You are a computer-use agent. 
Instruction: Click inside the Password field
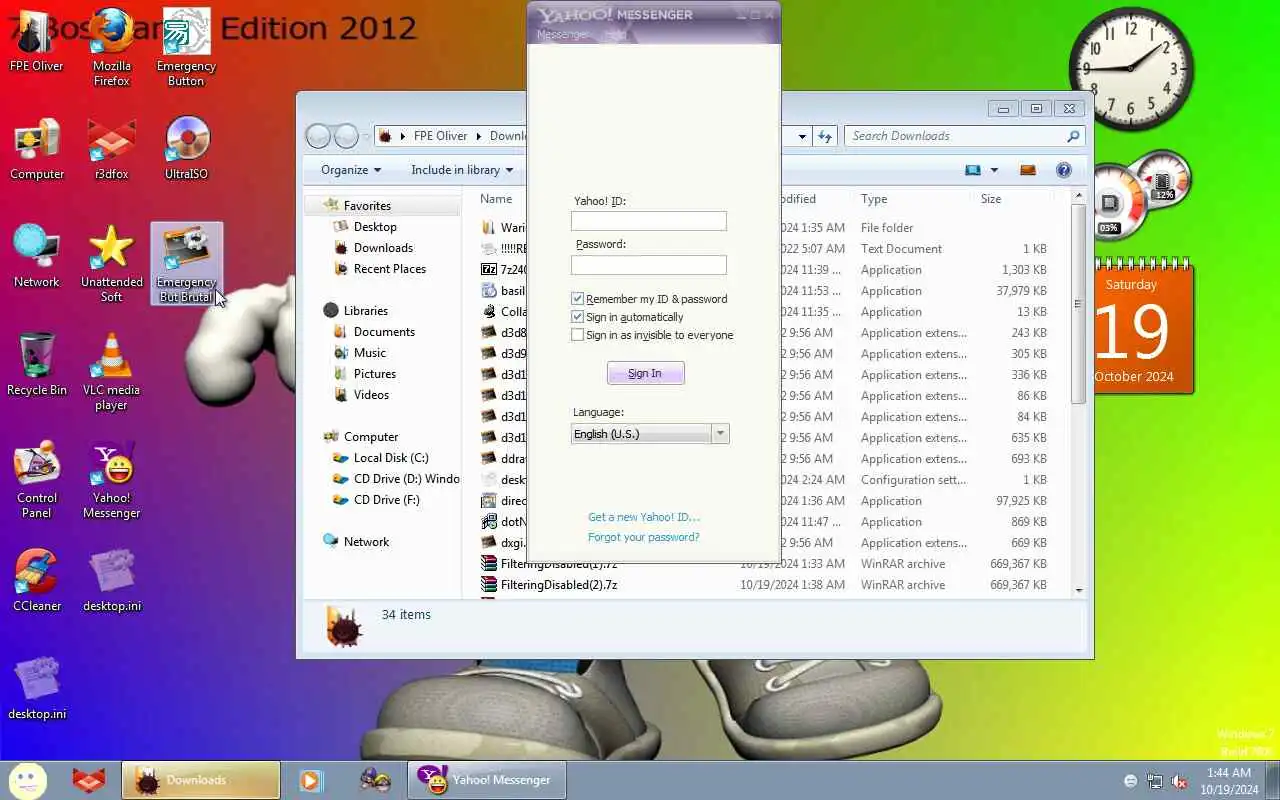coord(649,265)
